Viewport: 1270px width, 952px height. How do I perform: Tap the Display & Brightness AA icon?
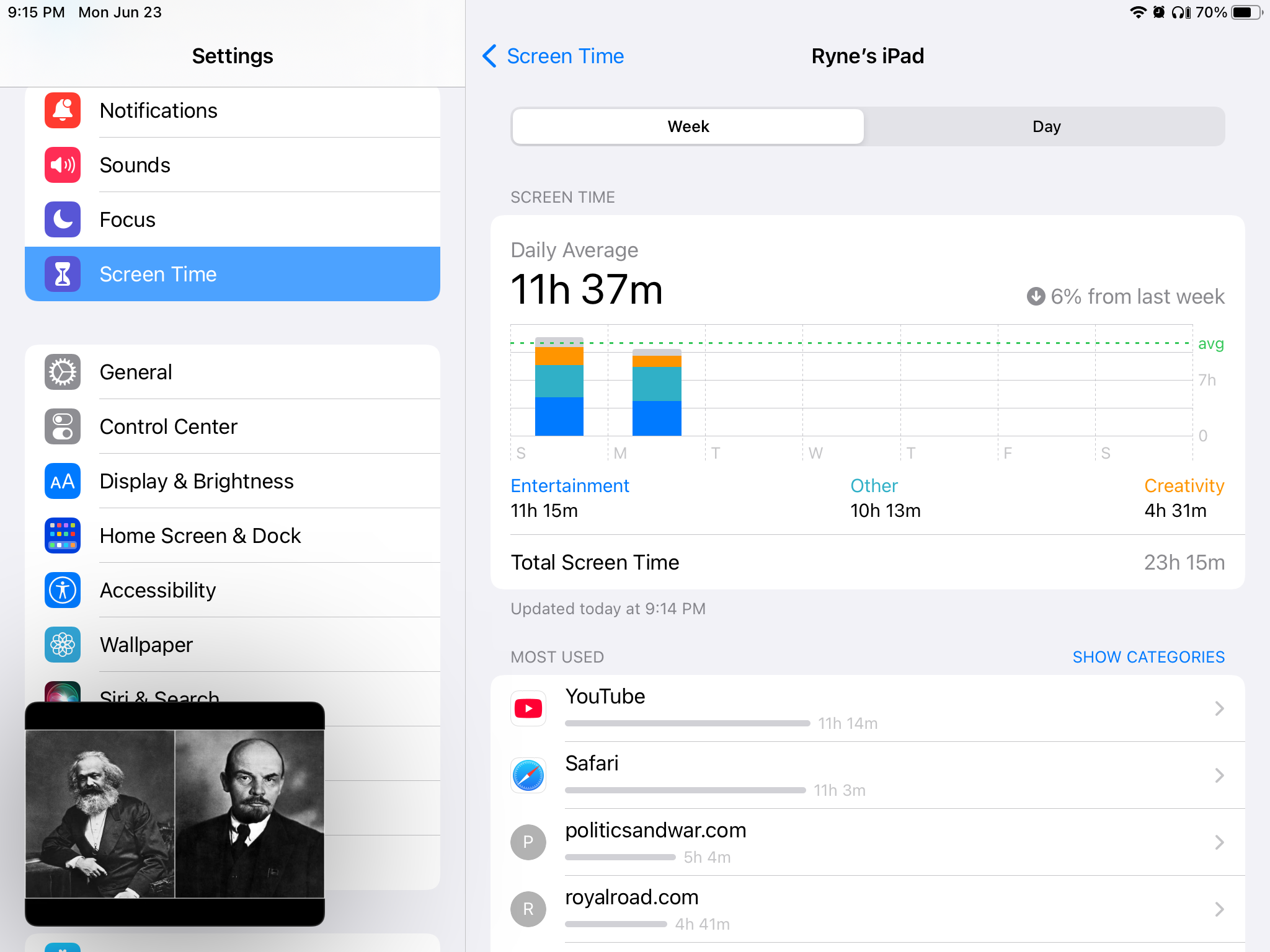pyautogui.click(x=63, y=482)
